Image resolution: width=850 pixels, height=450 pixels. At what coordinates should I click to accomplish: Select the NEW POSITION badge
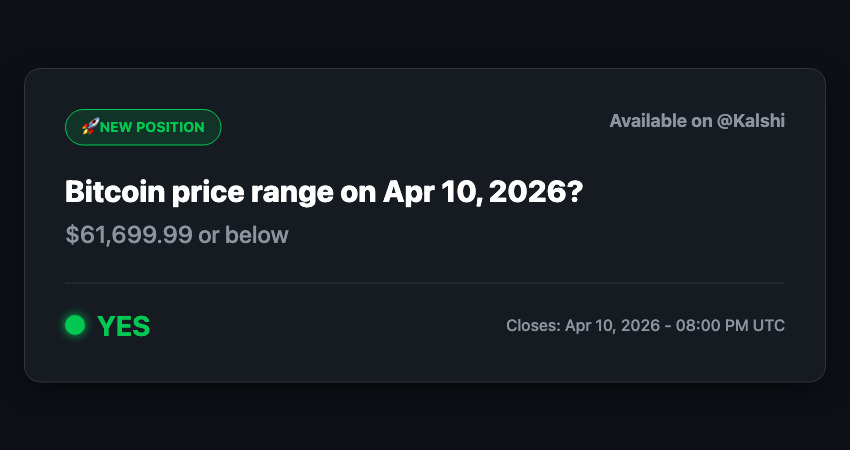(x=143, y=127)
